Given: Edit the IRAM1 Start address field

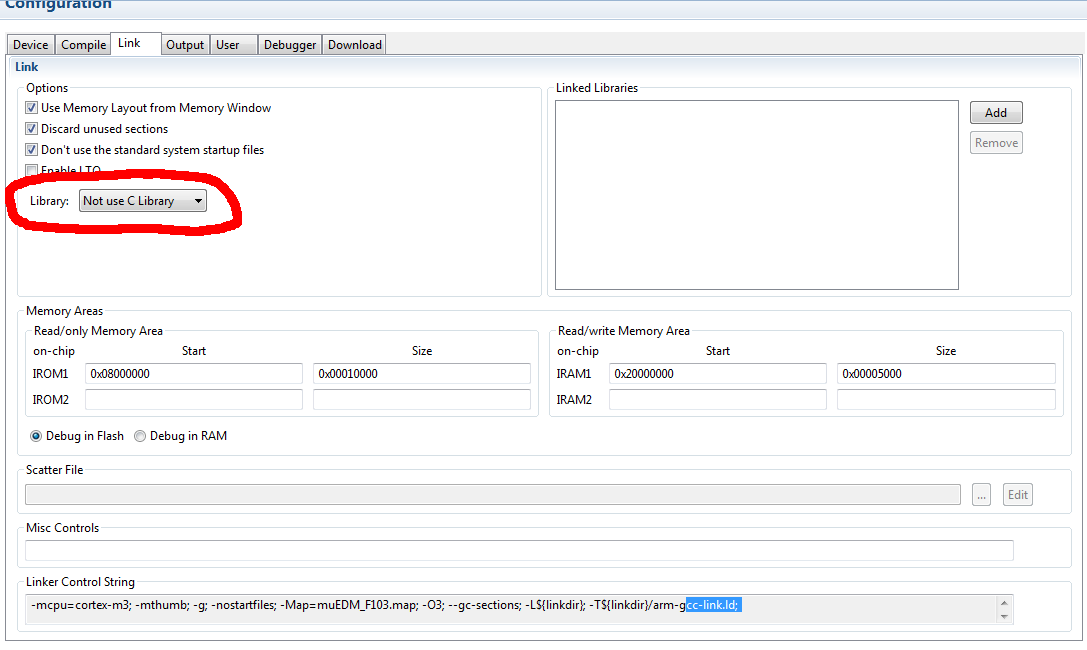Looking at the screenshot, I should pos(718,374).
